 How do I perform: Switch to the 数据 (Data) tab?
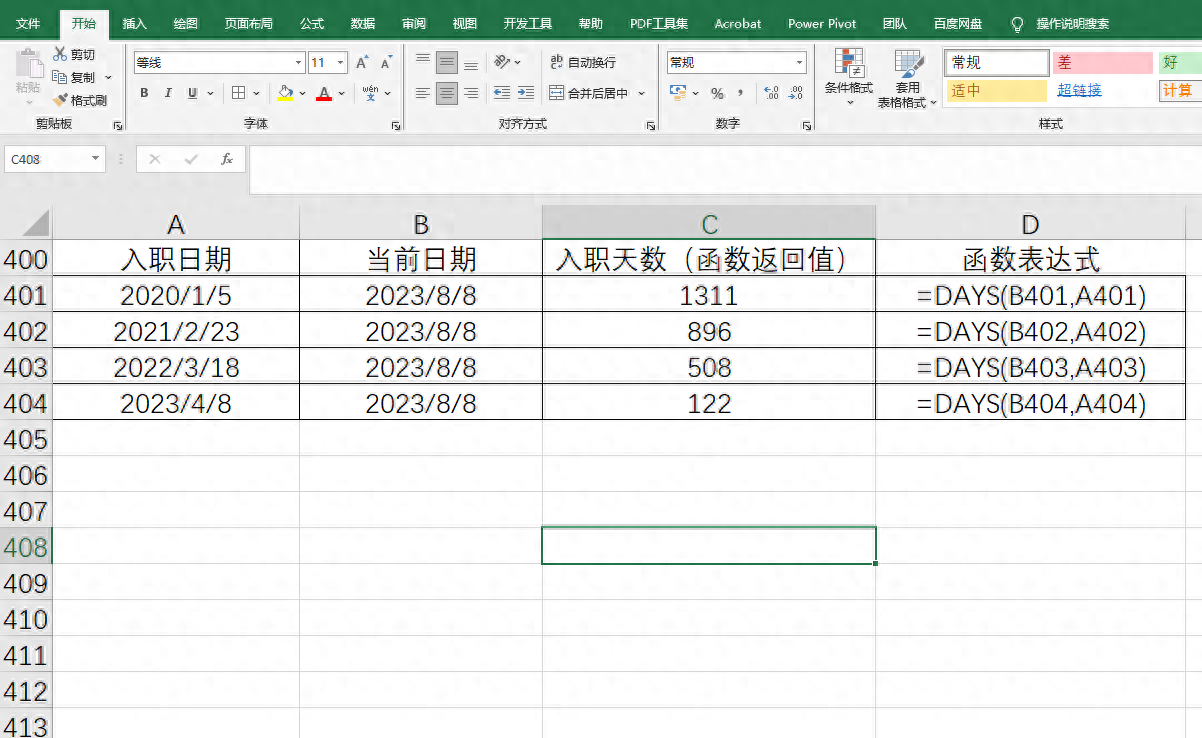click(363, 23)
